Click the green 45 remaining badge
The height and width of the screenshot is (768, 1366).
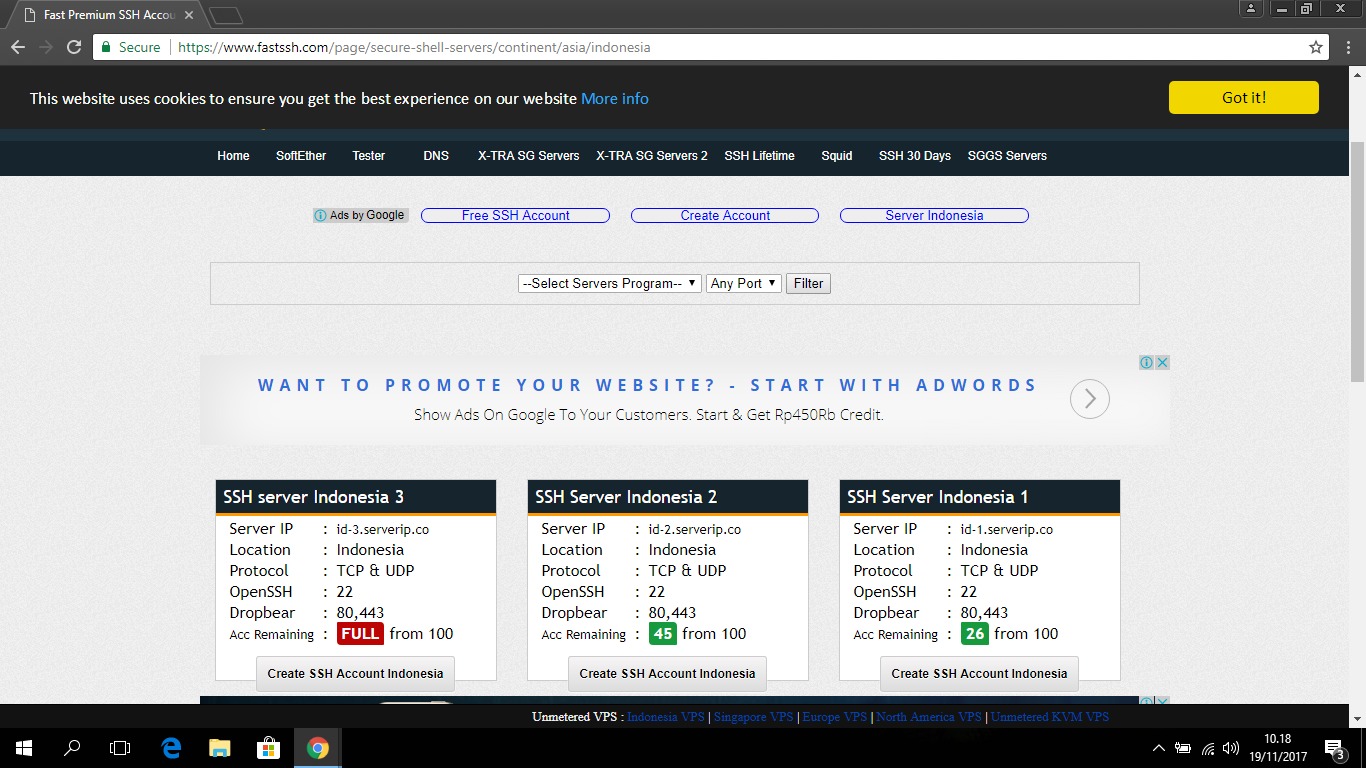[663, 634]
